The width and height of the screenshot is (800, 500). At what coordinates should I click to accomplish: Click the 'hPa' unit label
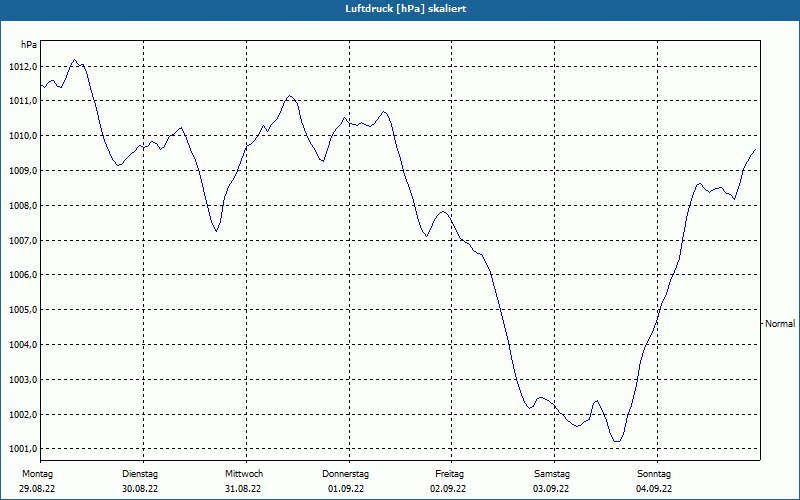[x=29, y=45]
